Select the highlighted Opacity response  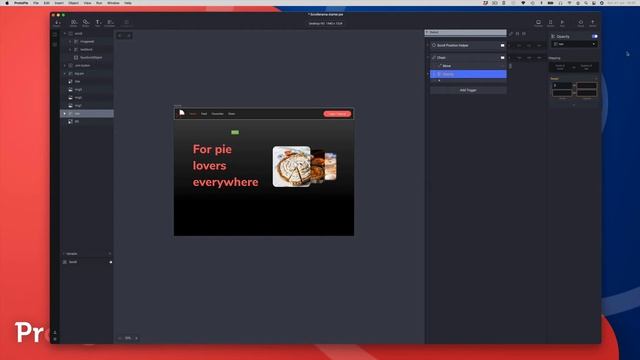coord(468,74)
